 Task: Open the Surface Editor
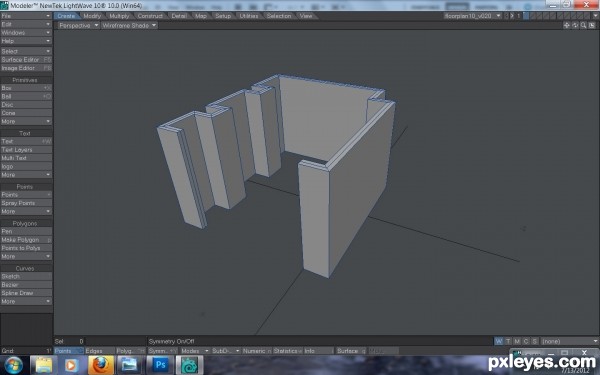tap(26, 60)
